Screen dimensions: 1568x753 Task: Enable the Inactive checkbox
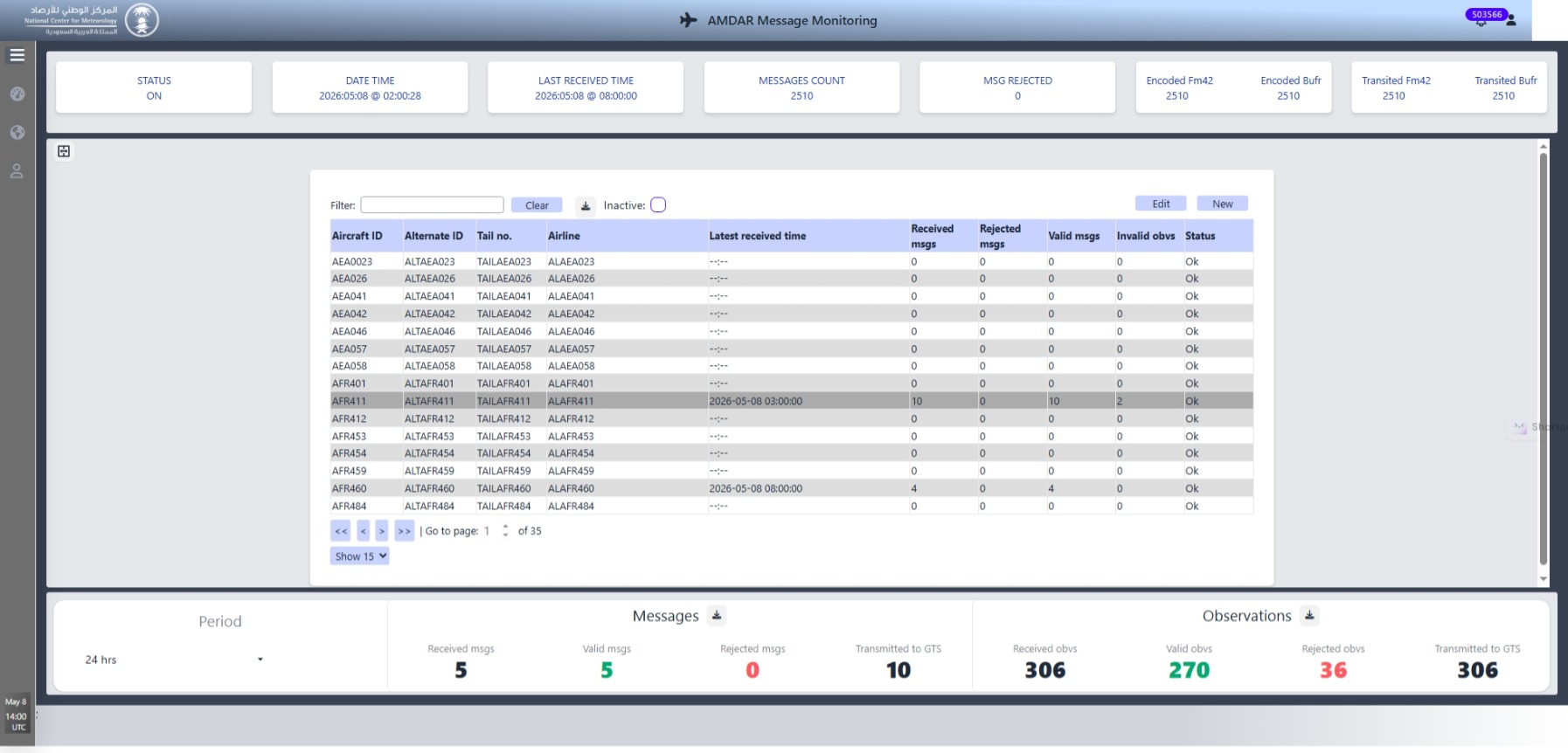658,205
